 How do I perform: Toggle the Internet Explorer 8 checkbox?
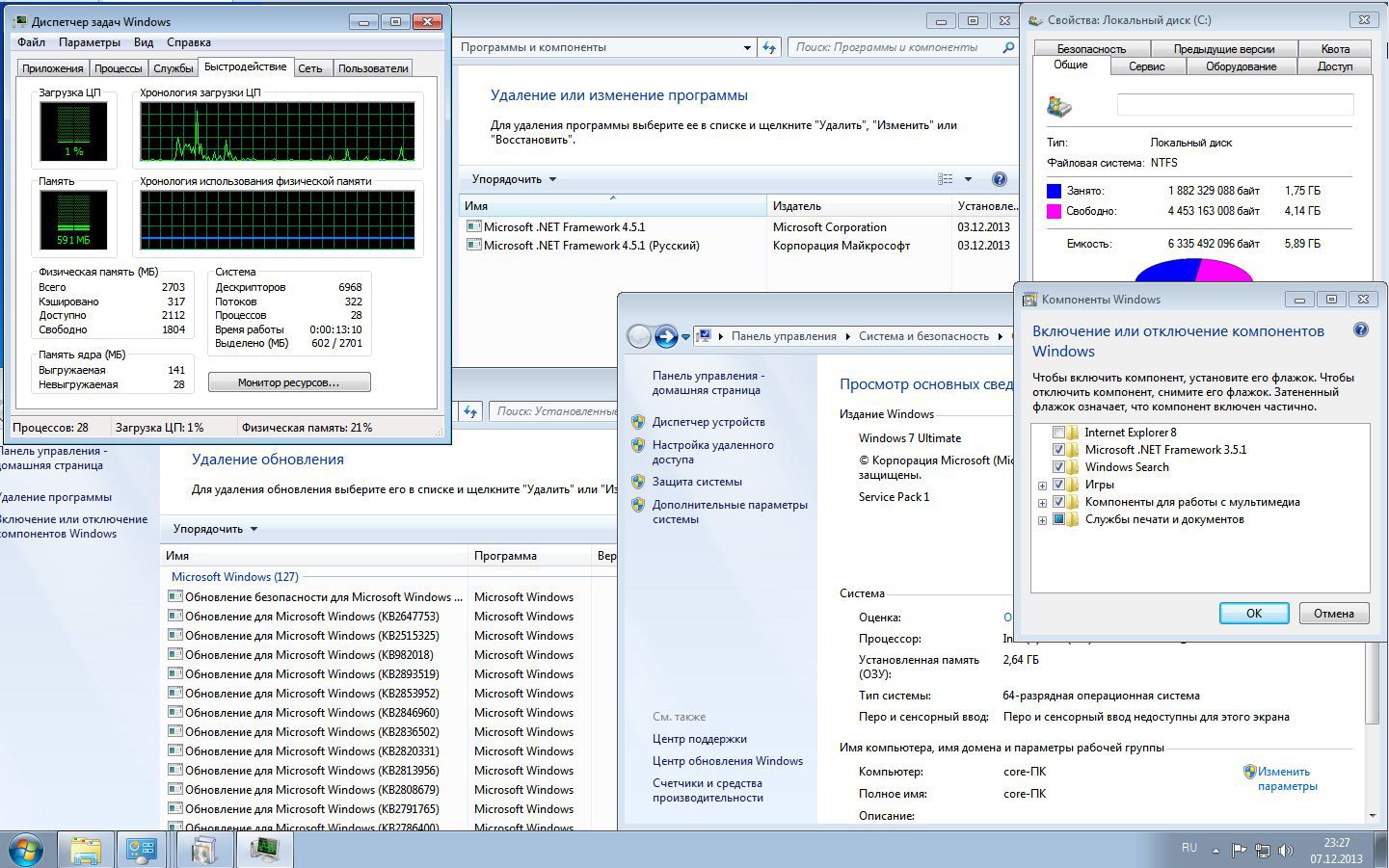coord(1058,433)
